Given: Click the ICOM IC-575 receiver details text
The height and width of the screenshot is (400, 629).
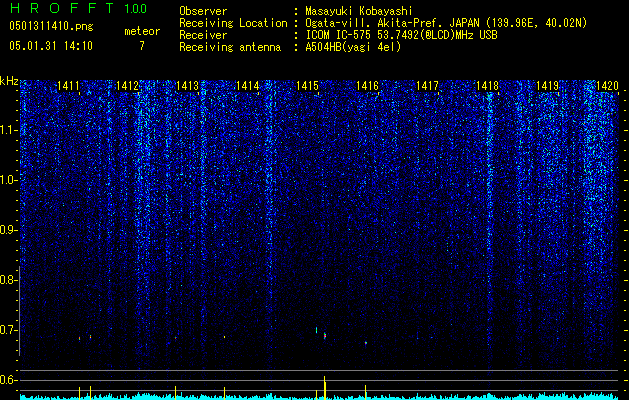Looking at the screenshot, I should [x=401, y=35].
